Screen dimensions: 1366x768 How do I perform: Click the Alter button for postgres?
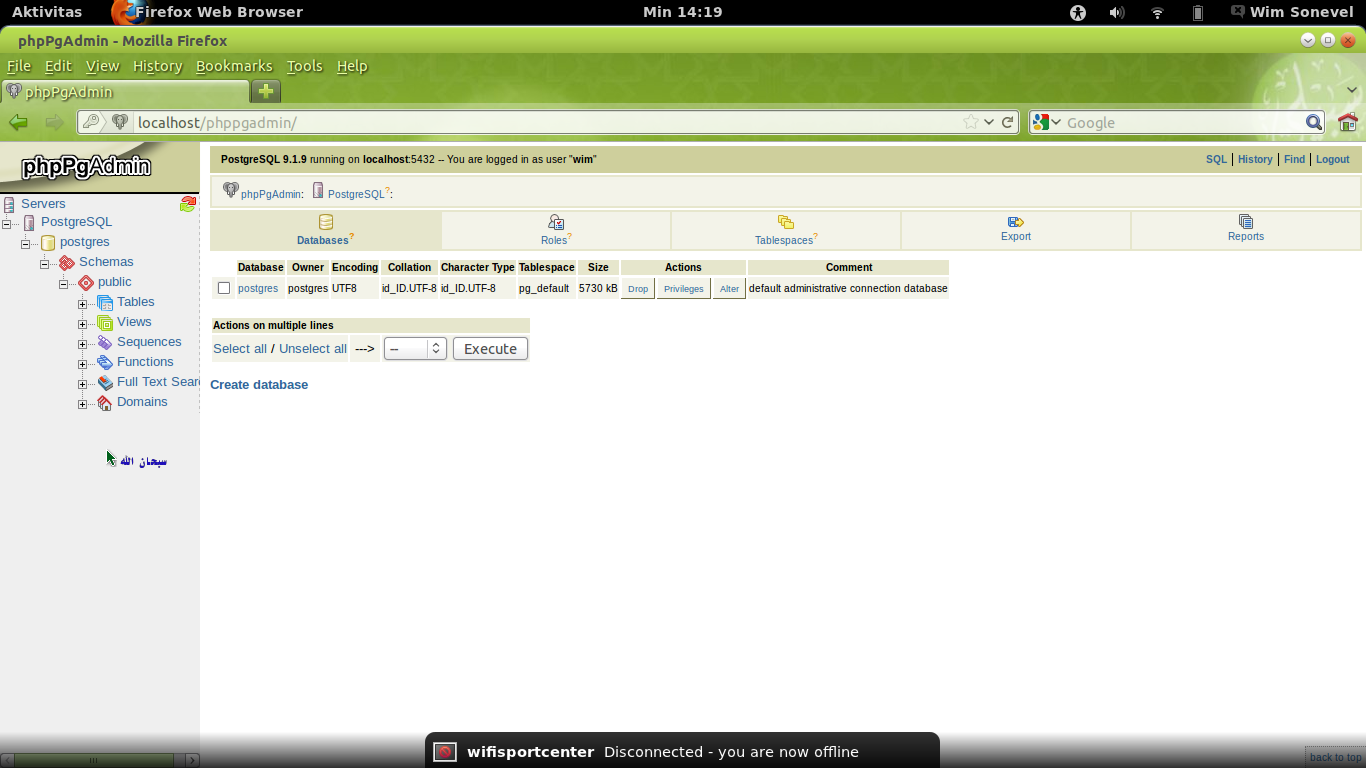(x=729, y=288)
